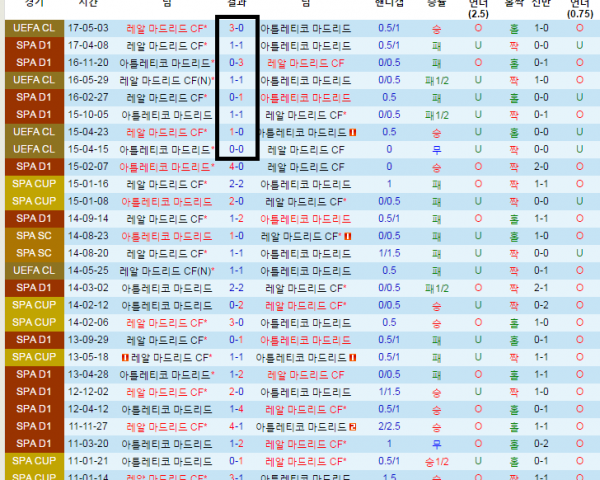Image resolution: width=600 pixels, height=480 pixels.
Task: Open home team 레알 마드리드 CF(N) in 16-05-29 row
Action: click(166, 80)
